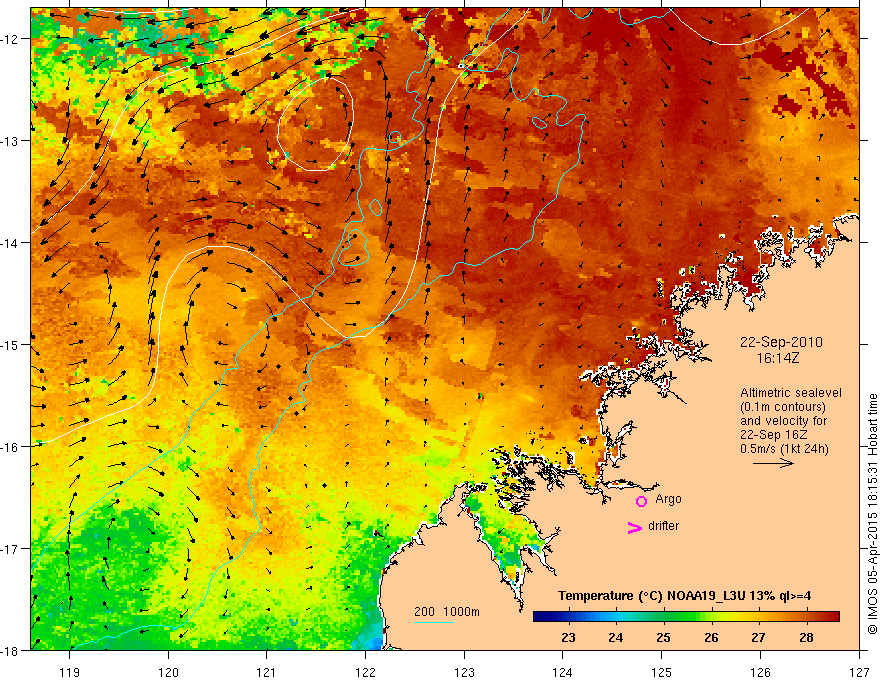Click longitude axis label "122"

coord(365,672)
